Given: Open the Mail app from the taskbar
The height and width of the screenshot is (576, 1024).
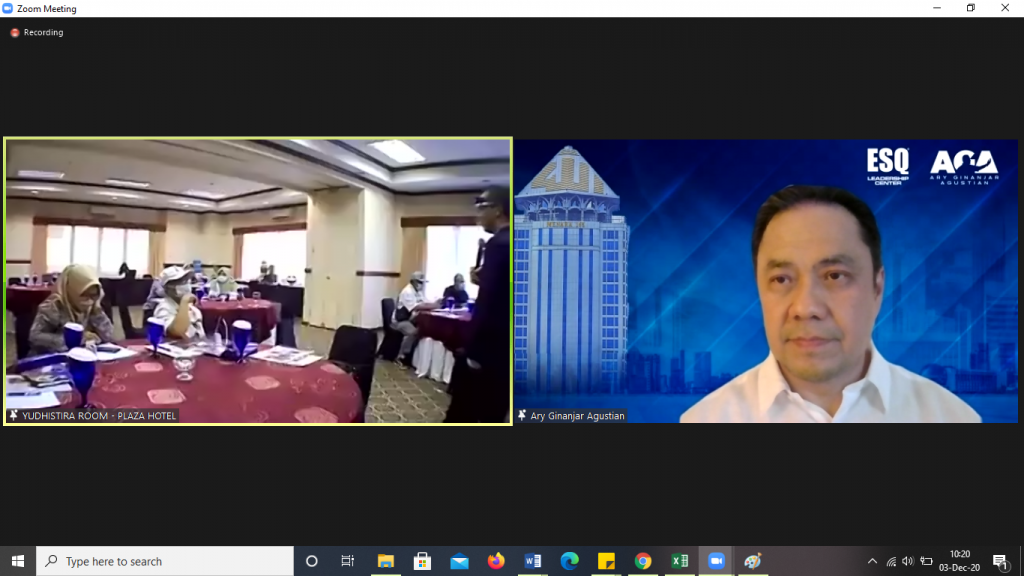Looking at the screenshot, I should (x=459, y=561).
